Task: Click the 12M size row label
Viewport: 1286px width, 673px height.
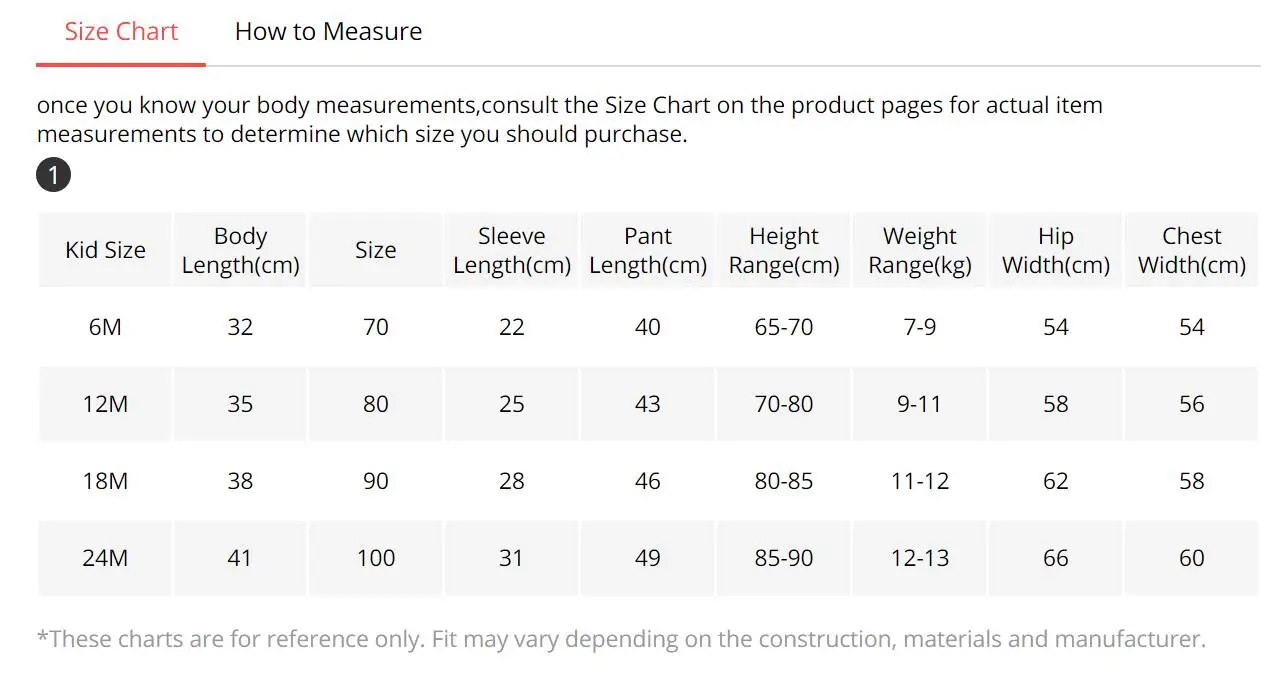Action: tap(105, 404)
